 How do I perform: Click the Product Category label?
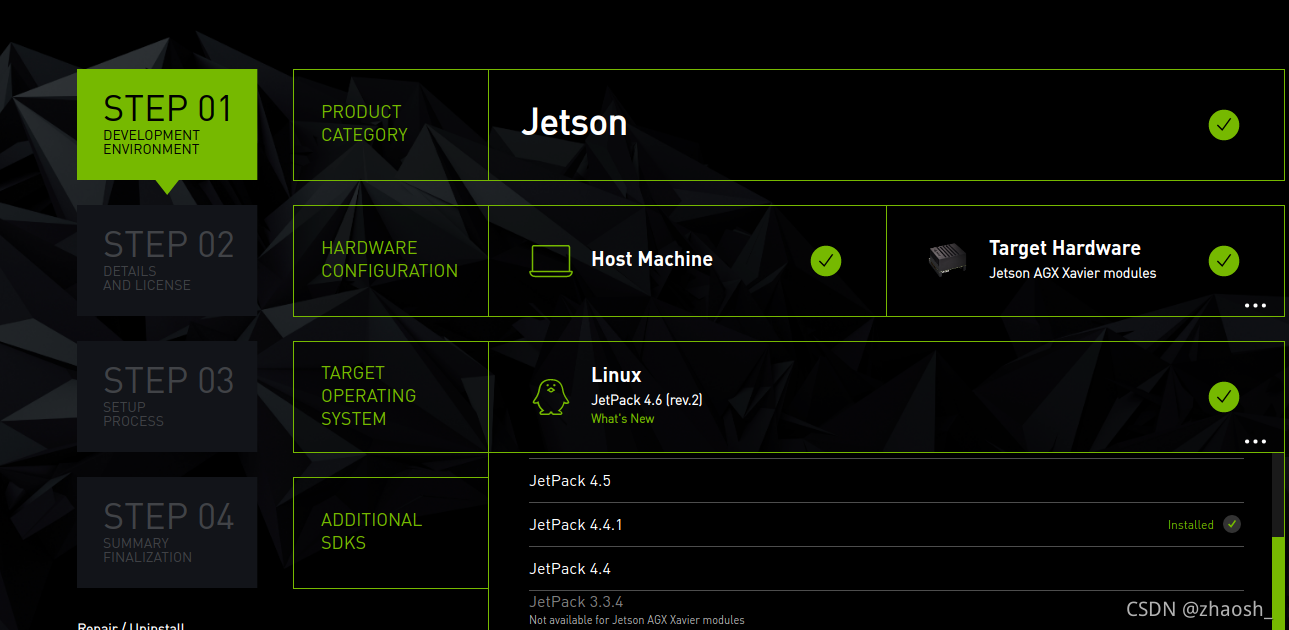tap(364, 124)
